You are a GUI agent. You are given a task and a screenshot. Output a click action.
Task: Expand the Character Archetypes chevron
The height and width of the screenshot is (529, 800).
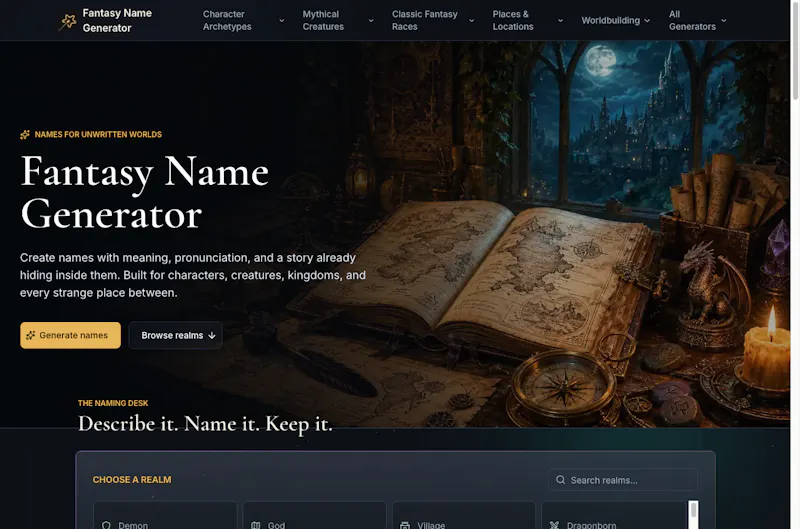pyautogui.click(x=281, y=20)
